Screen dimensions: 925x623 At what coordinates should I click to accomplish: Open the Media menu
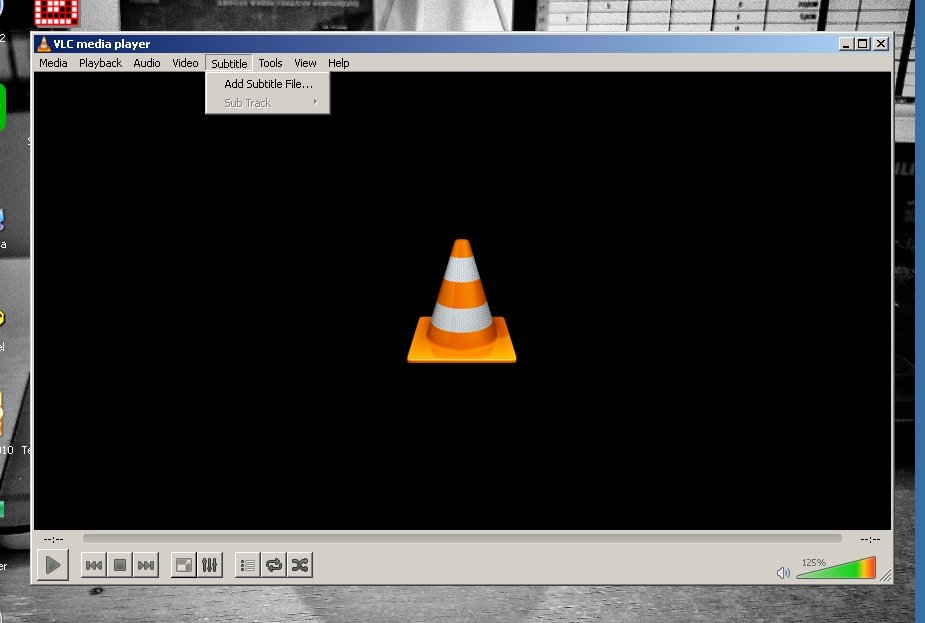[x=53, y=63]
